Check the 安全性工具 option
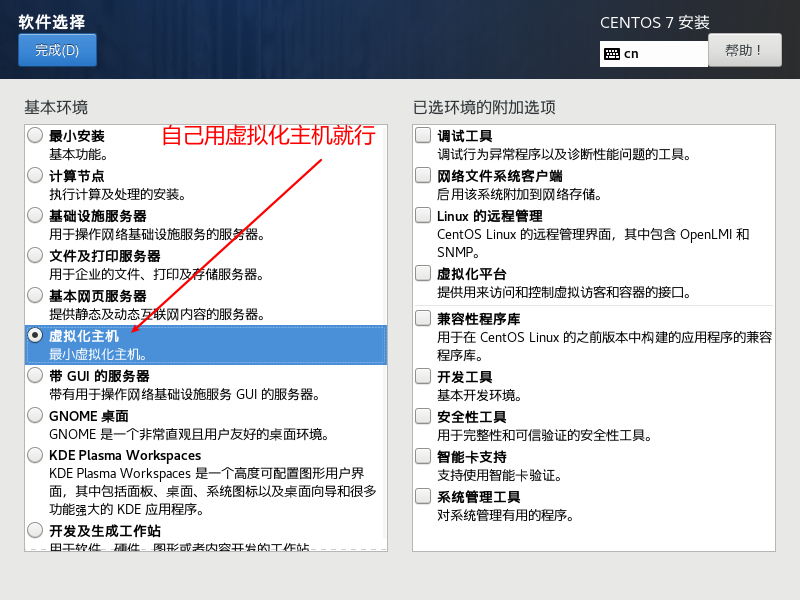Image resolution: width=800 pixels, height=600 pixels. (x=423, y=416)
